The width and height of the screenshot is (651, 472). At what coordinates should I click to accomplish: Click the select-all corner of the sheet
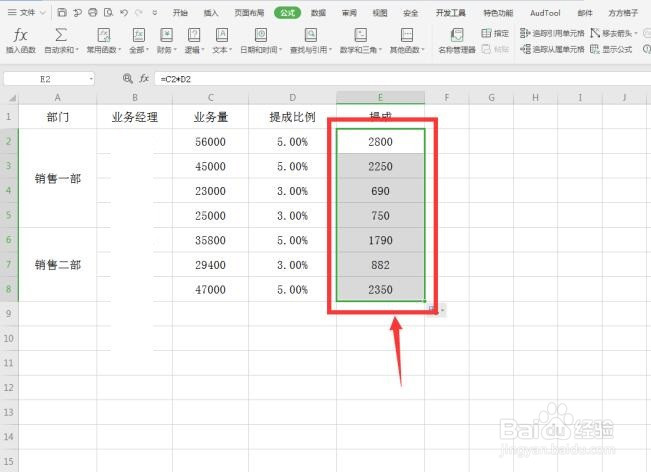(x=12, y=98)
